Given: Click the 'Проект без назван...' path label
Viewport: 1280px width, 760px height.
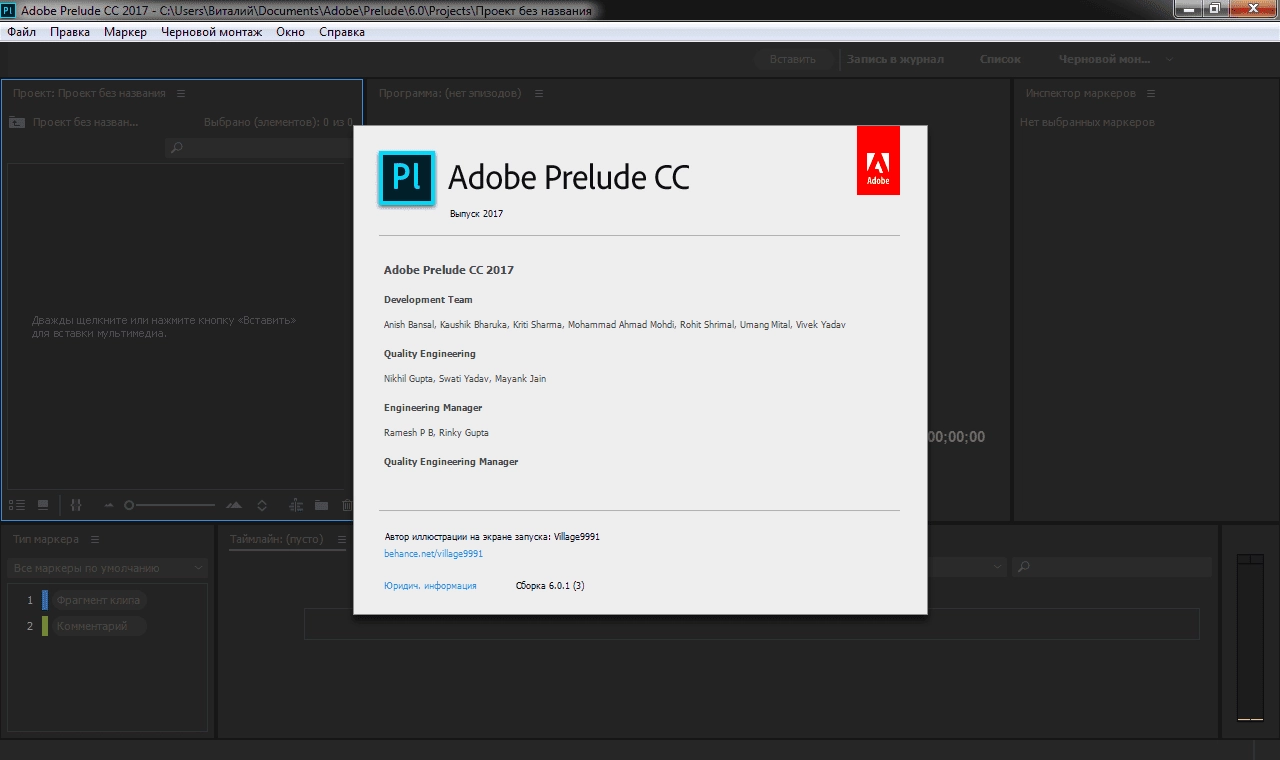Looking at the screenshot, I should (86, 122).
